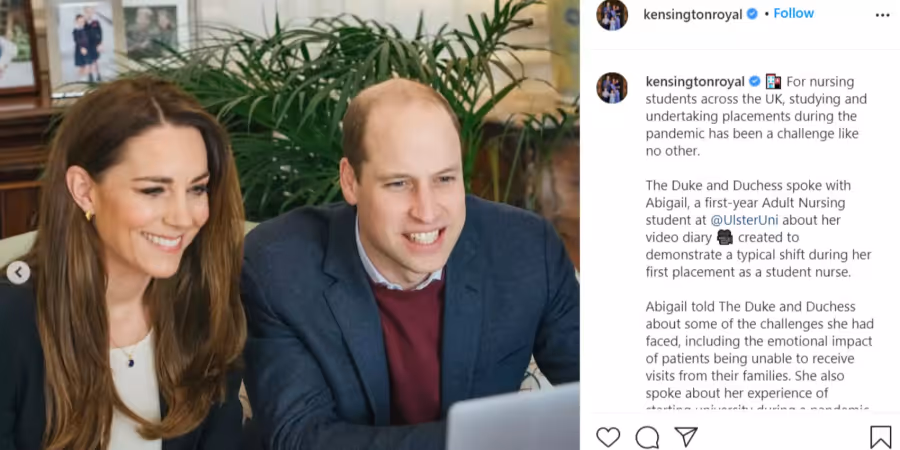Screen dimensions: 900x450
Task: Open the three-dot more options menu
Action: (x=882, y=15)
